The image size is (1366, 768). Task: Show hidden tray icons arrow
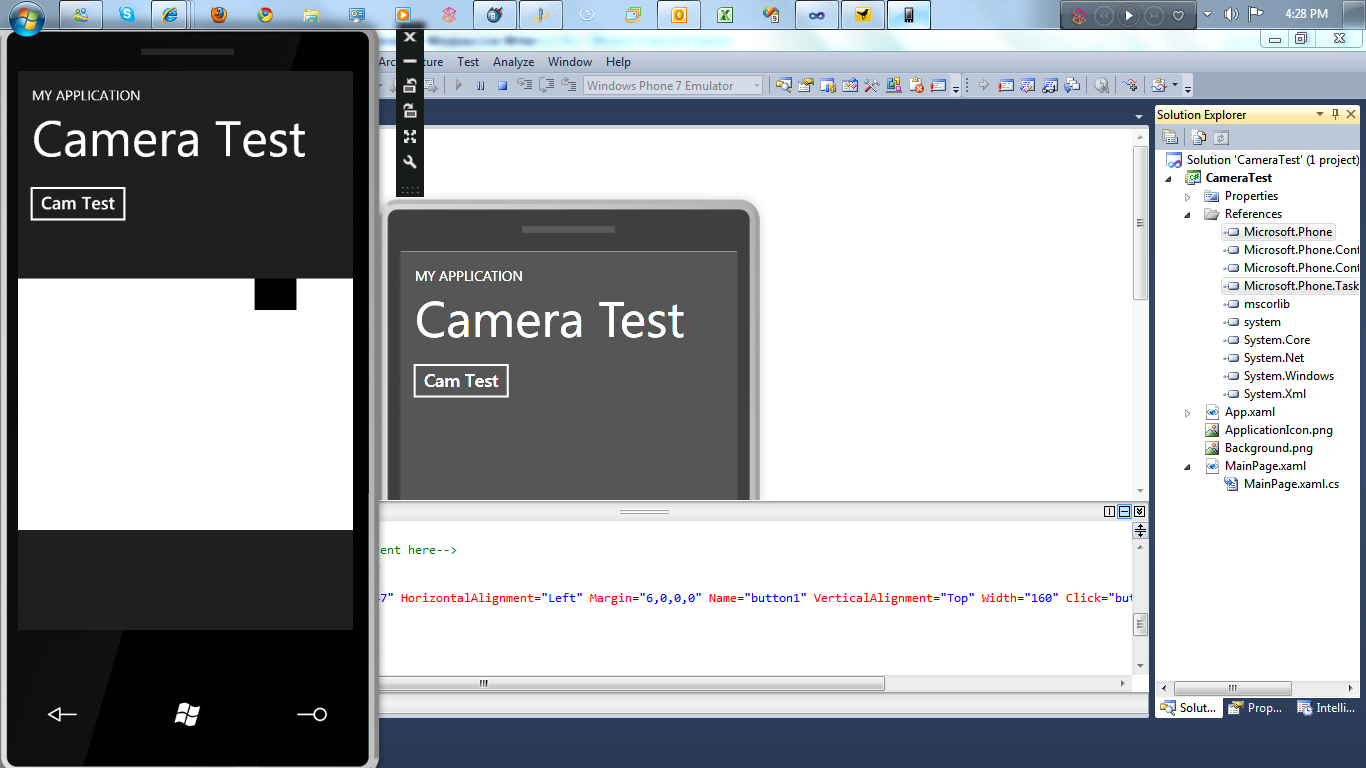click(x=1208, y=14)
